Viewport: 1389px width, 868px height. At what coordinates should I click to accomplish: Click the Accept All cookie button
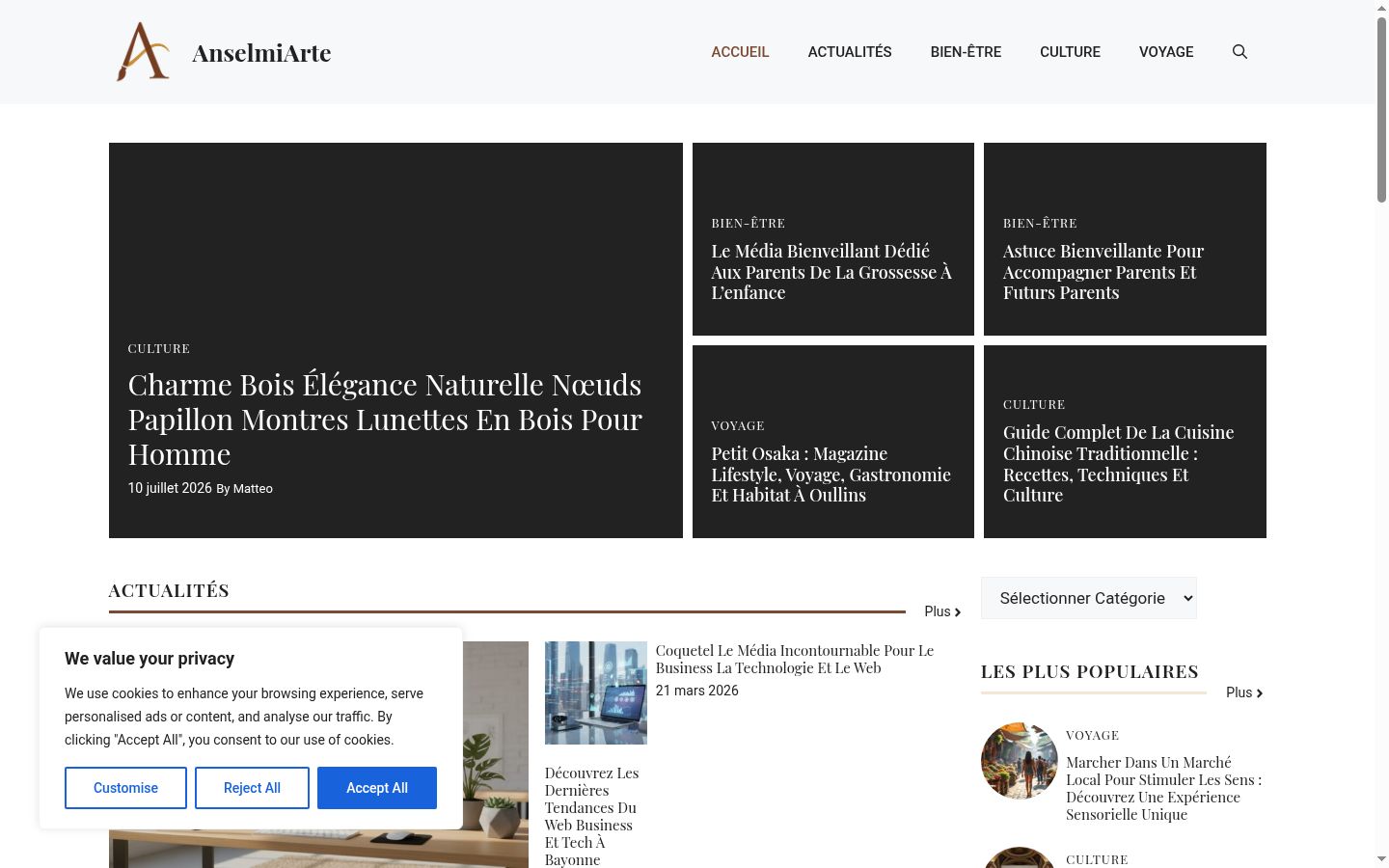coord(377,788)
